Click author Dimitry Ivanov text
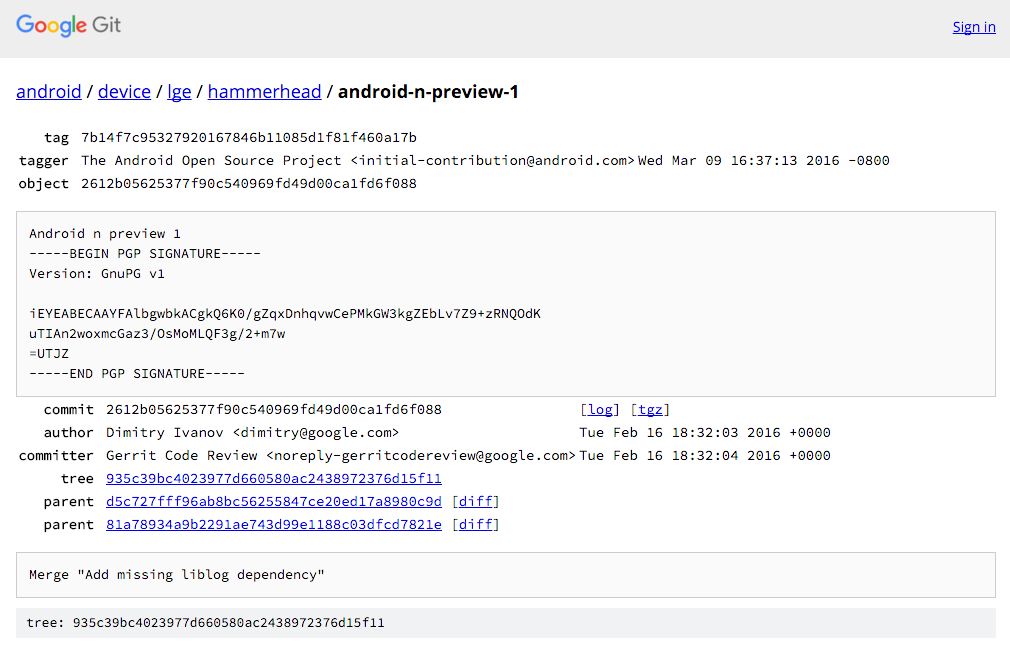The image size is (1010, 651). click(x=252, y=433)
